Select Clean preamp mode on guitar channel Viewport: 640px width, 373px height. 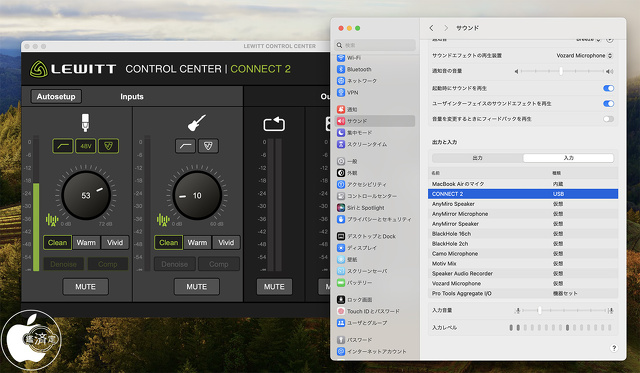169,242
